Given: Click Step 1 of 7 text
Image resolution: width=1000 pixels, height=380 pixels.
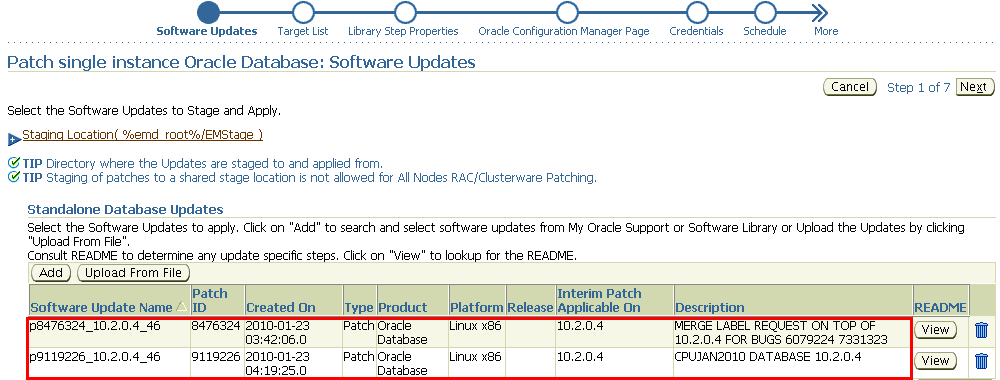Looking at the screenshot, I should pos(918,87).
